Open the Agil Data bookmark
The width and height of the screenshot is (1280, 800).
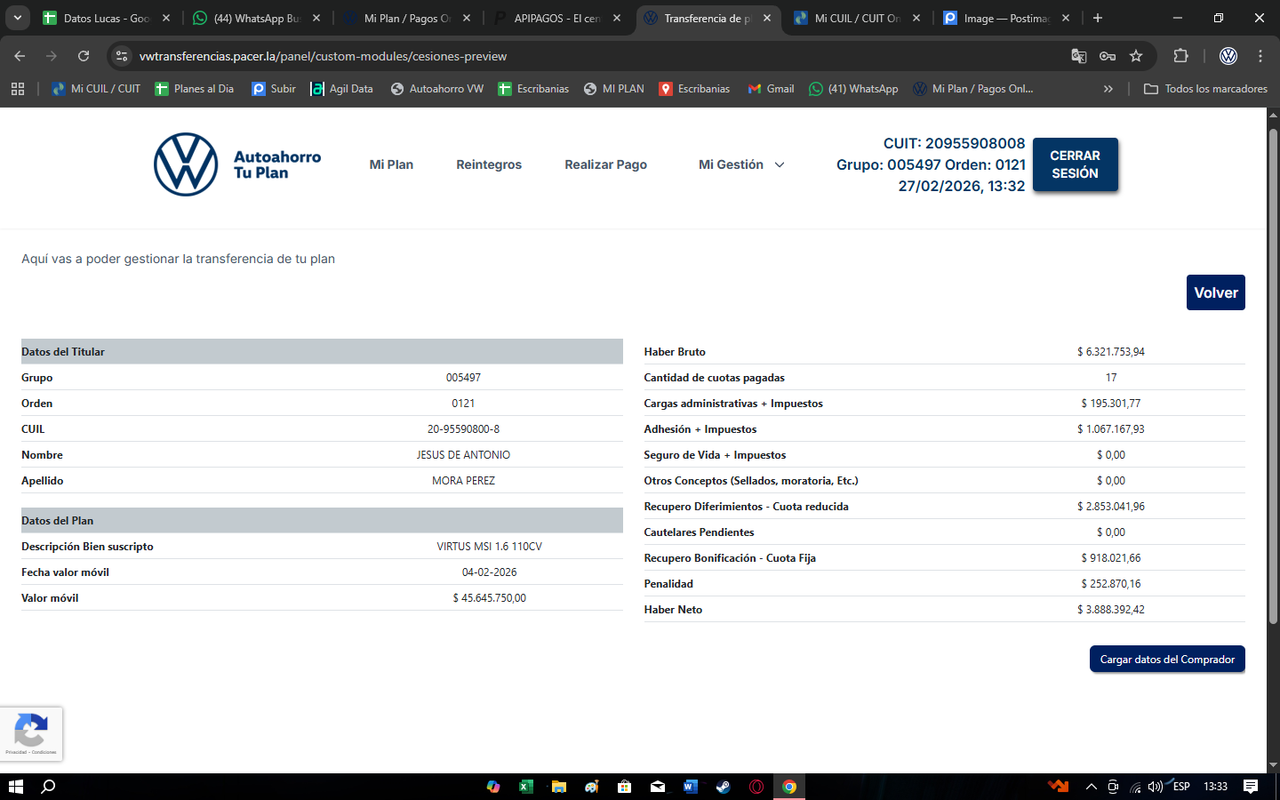click(x=342, y=88)
